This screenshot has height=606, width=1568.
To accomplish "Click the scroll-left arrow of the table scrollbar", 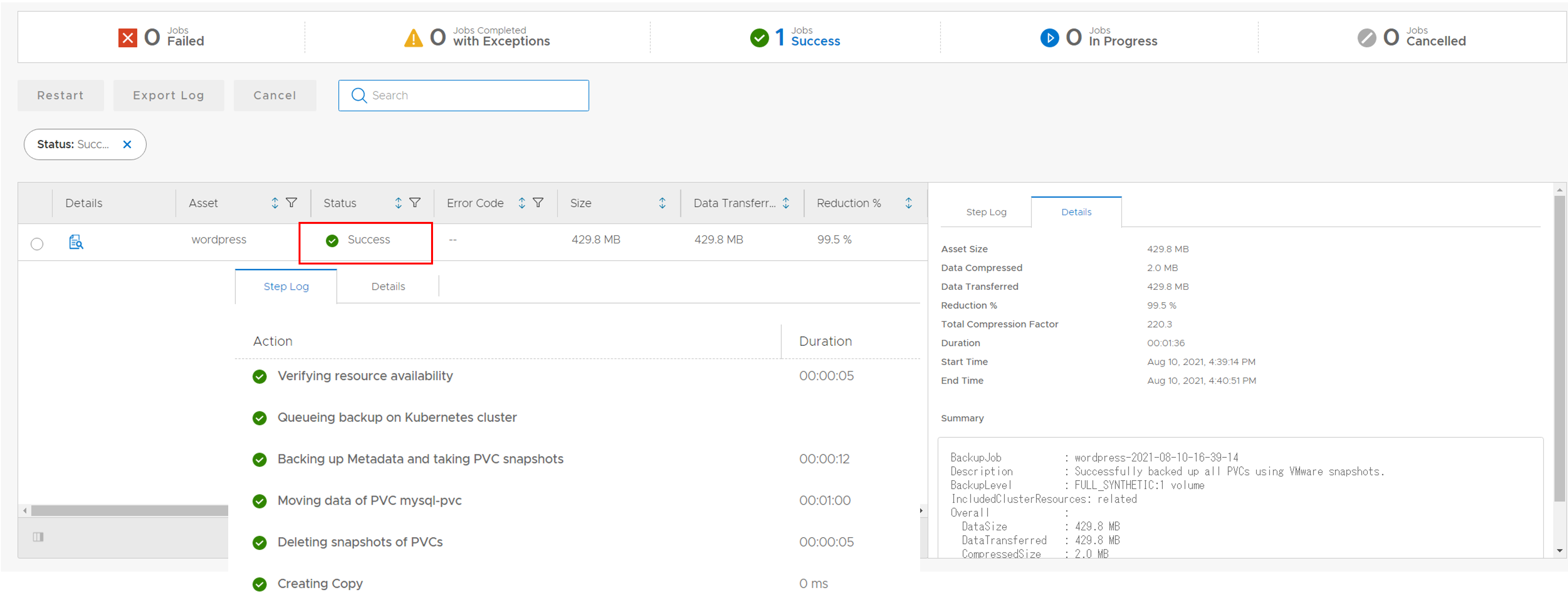I will [25, 510].
